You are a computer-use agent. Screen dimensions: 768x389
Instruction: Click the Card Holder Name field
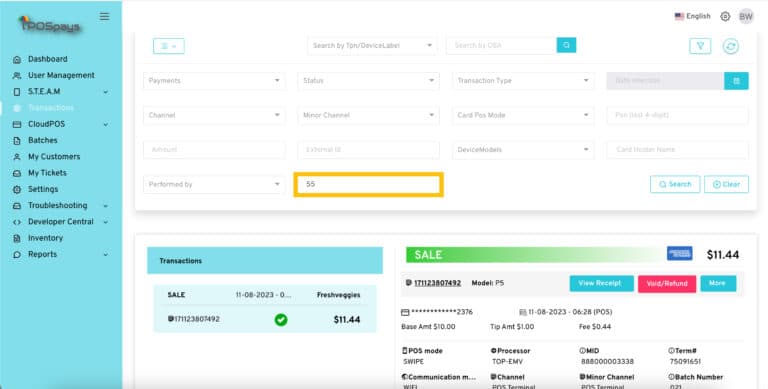point(677,150)
